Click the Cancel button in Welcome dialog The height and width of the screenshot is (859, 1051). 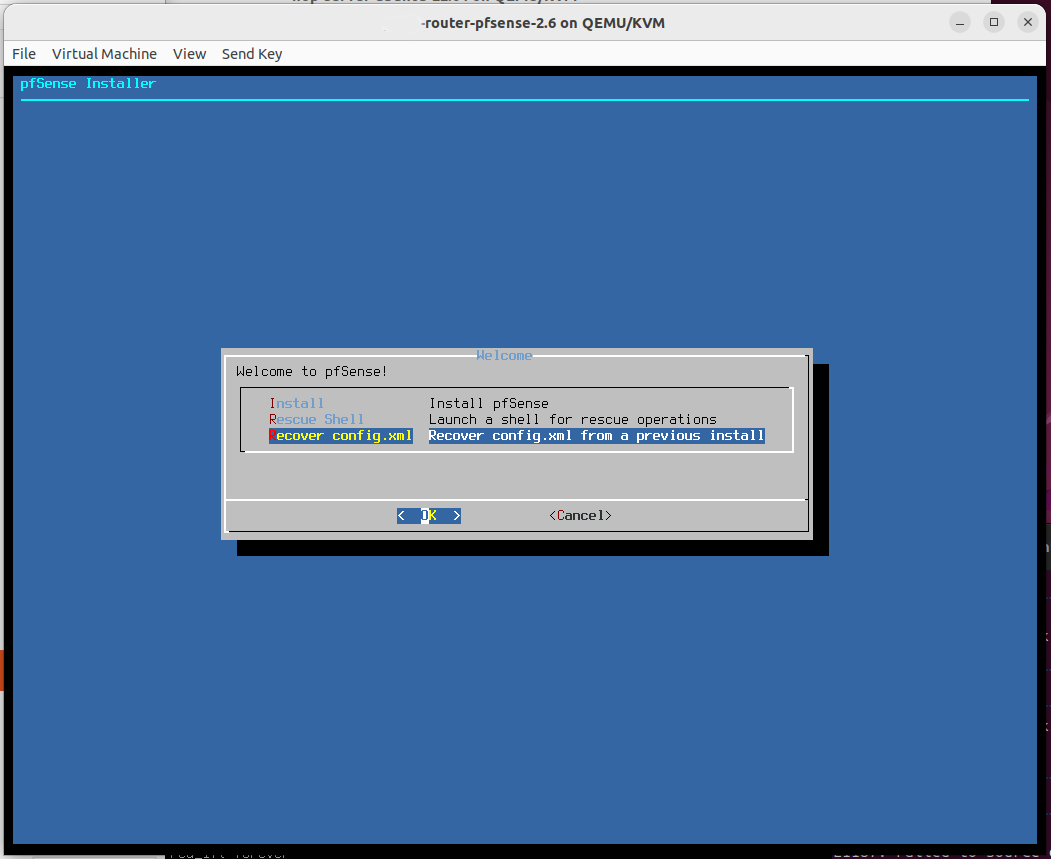(580, 515)
